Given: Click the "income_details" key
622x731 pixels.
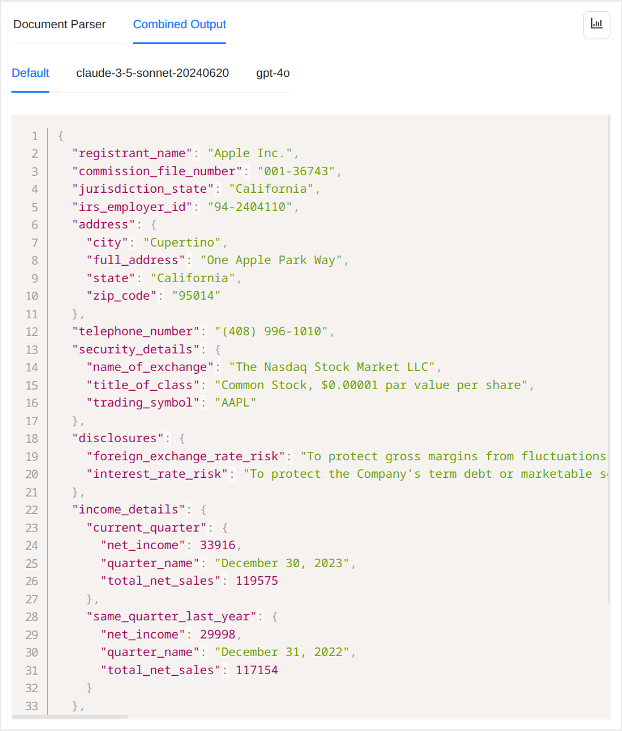Looking at the screenshot, I should 125,509.
